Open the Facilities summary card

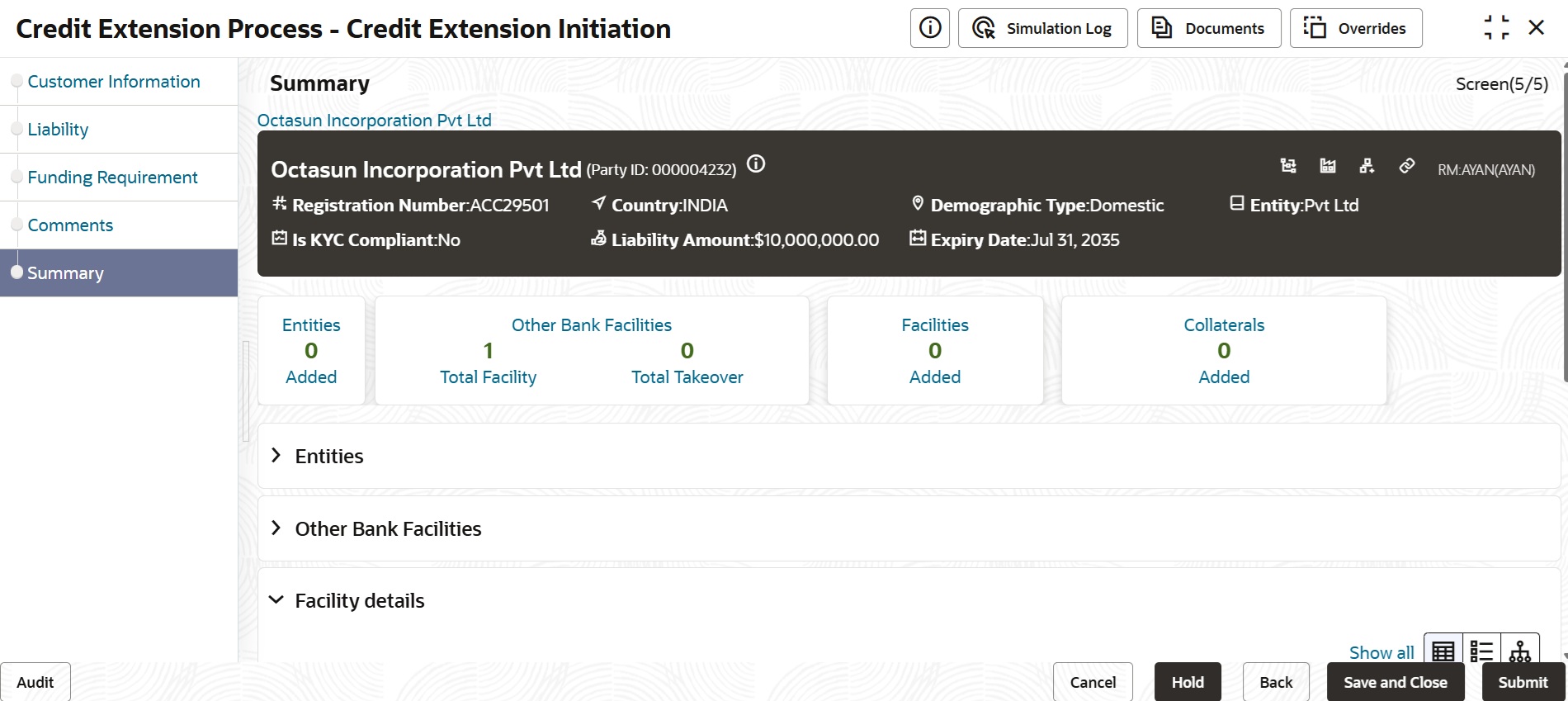click(x=935, y=351)
